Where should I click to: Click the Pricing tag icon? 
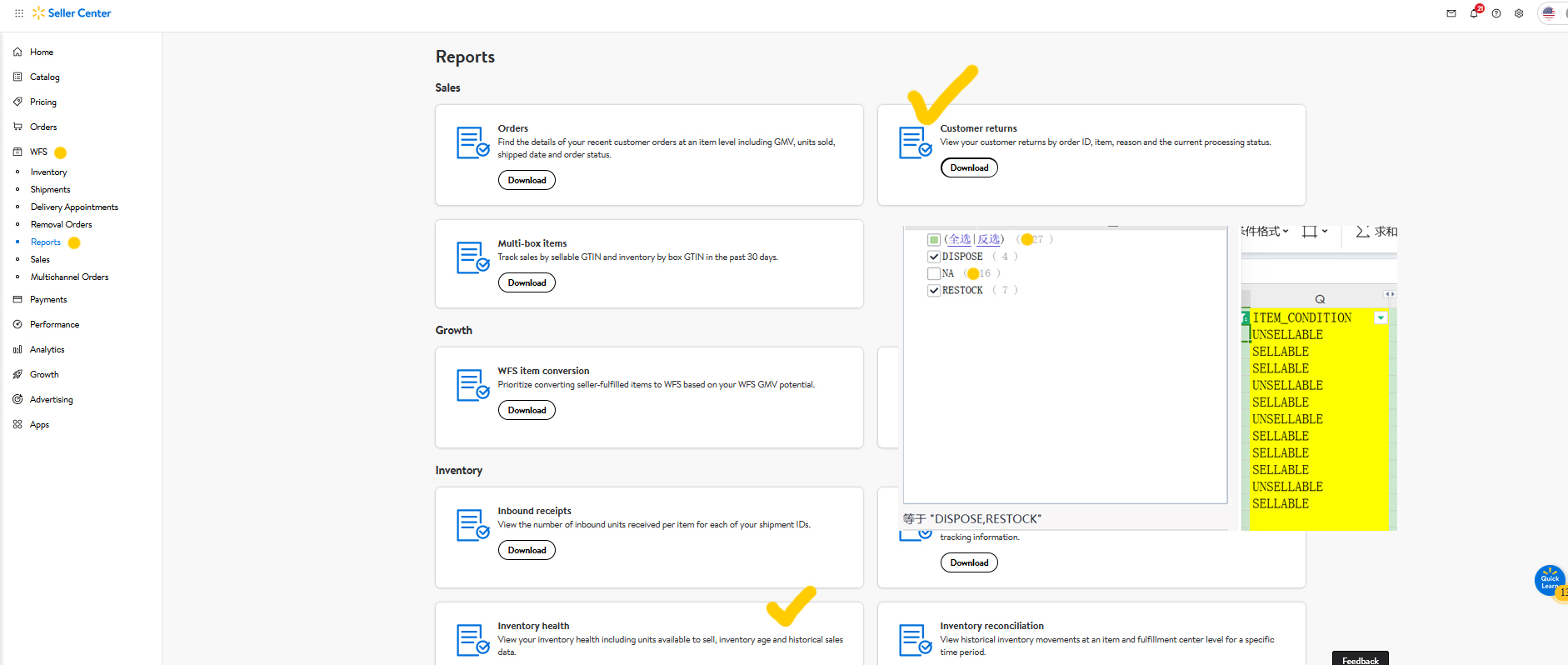coord(17,102)
